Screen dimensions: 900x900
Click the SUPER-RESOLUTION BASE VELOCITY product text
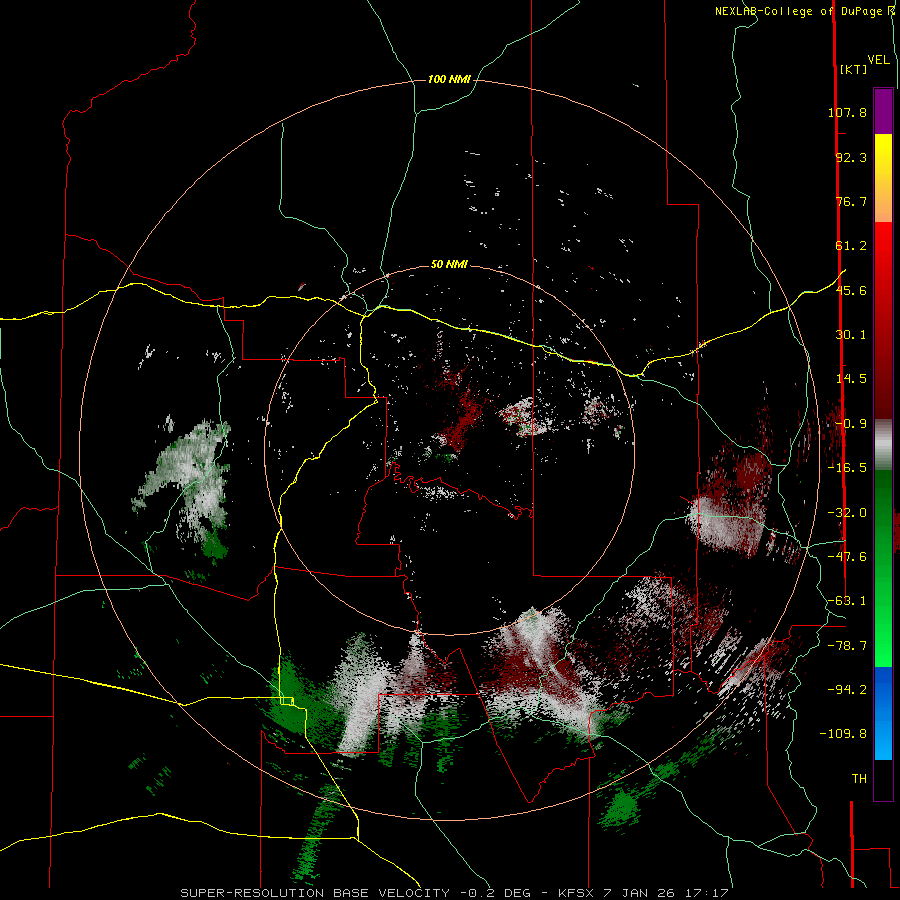click(315, 893)
